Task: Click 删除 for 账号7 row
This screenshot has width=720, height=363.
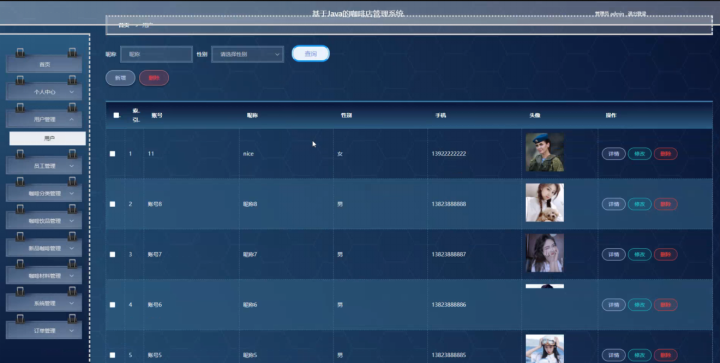Action: [665, 254]
